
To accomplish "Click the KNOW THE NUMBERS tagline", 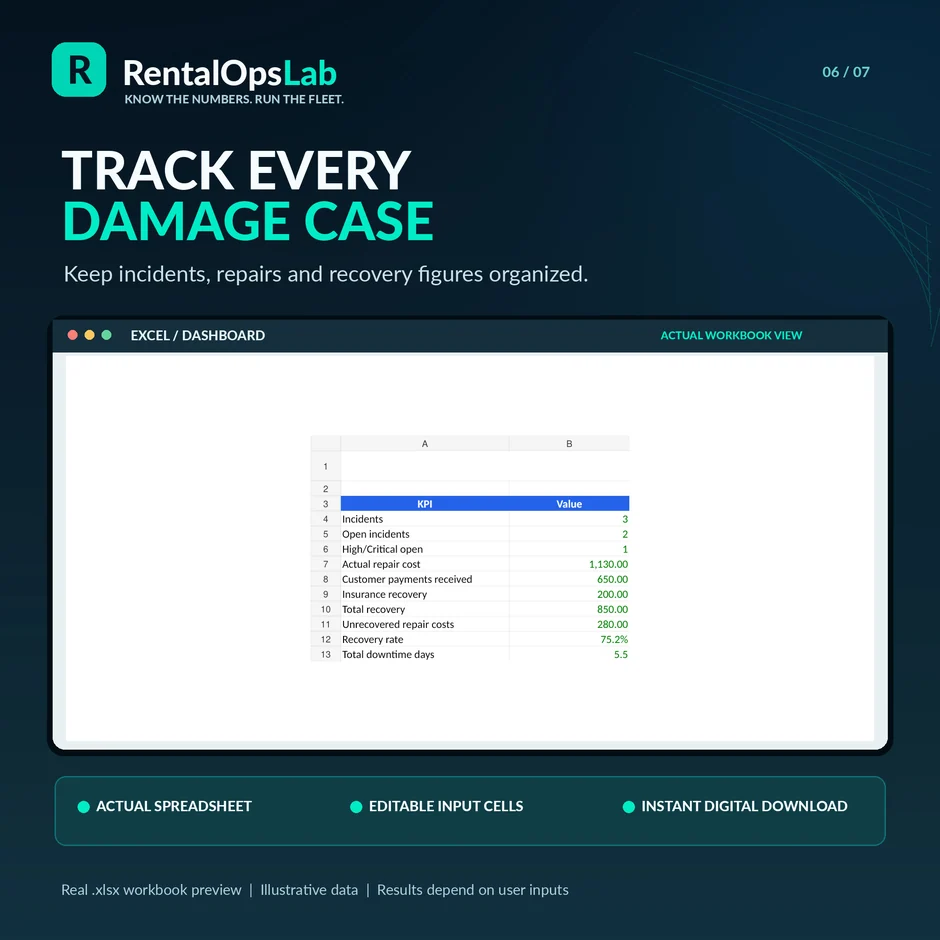I will tap(234, 100).
